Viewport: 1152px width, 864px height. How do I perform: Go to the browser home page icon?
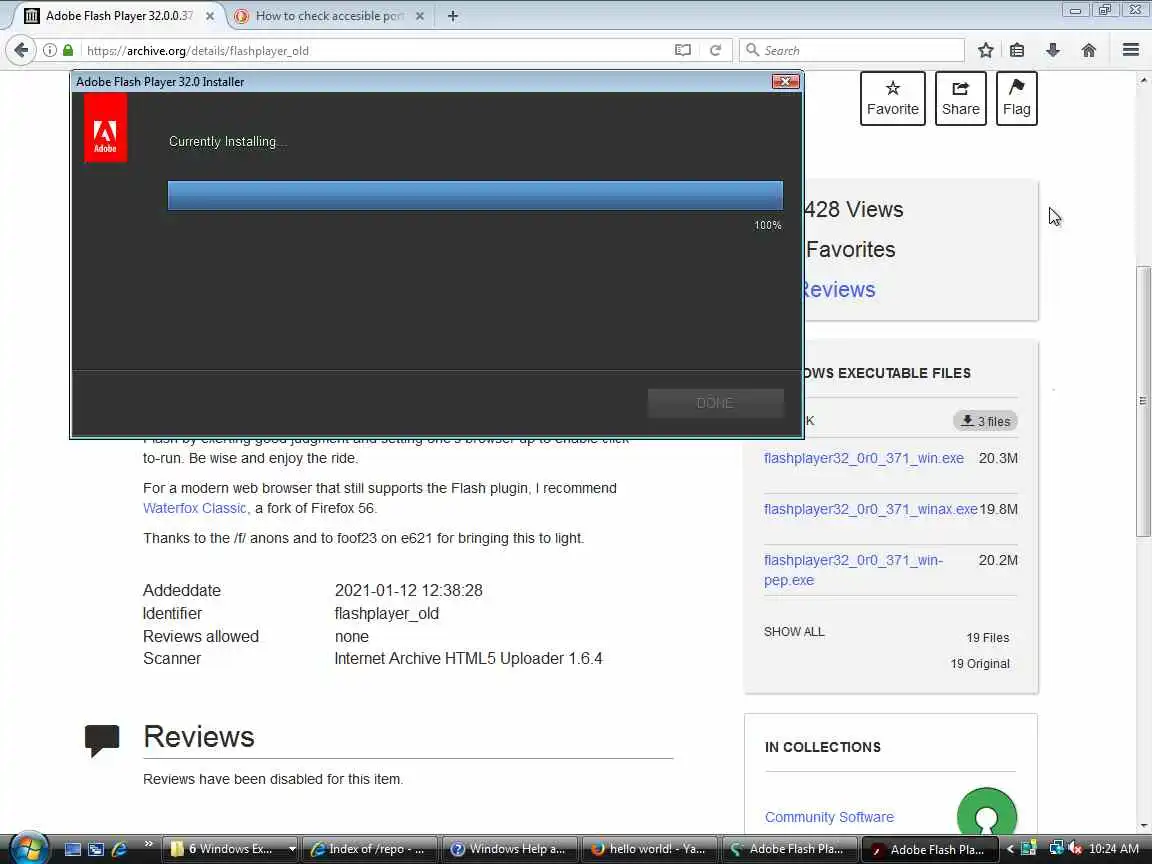1089,50
